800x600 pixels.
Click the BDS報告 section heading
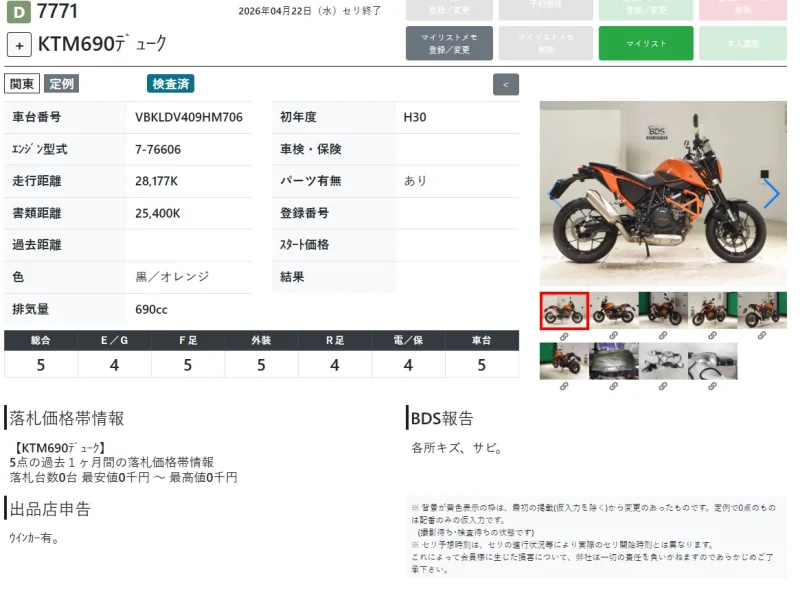(442, 418)
